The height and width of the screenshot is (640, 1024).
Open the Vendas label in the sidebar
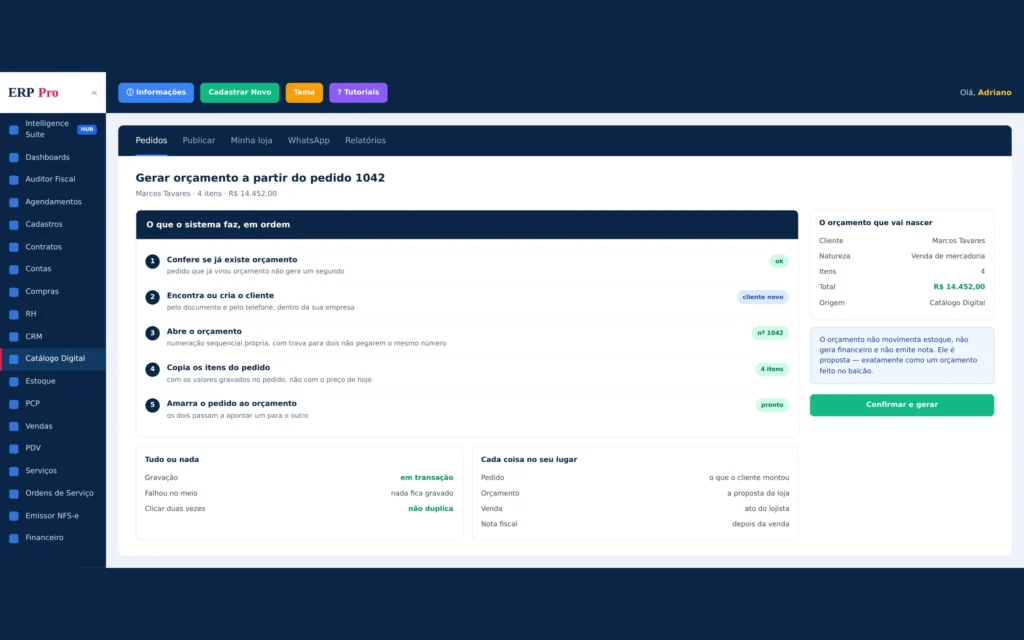pyautogui.click(x=39, y=426)
